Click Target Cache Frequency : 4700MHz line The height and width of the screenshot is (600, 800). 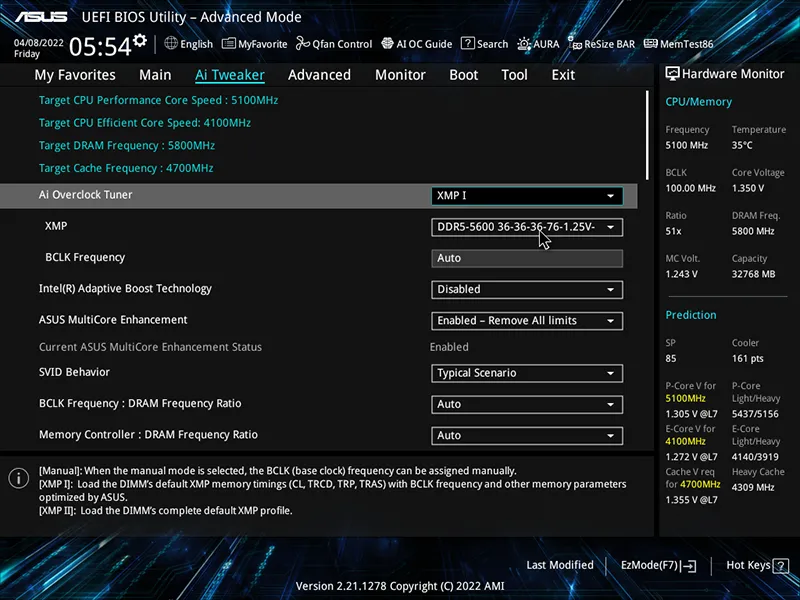[x=126, y=168]
